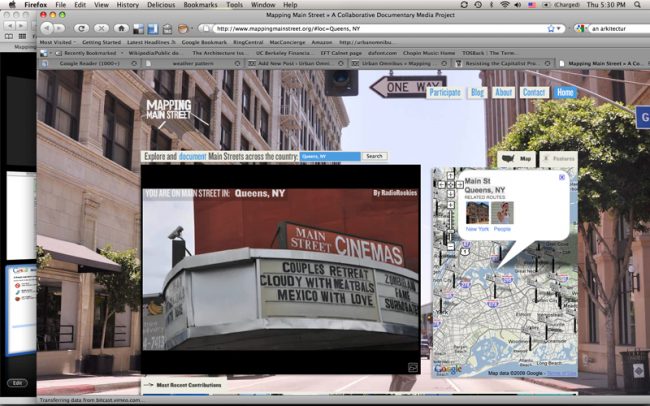
Task: Open the Delicious menu
Action: [x=161, y=5]
